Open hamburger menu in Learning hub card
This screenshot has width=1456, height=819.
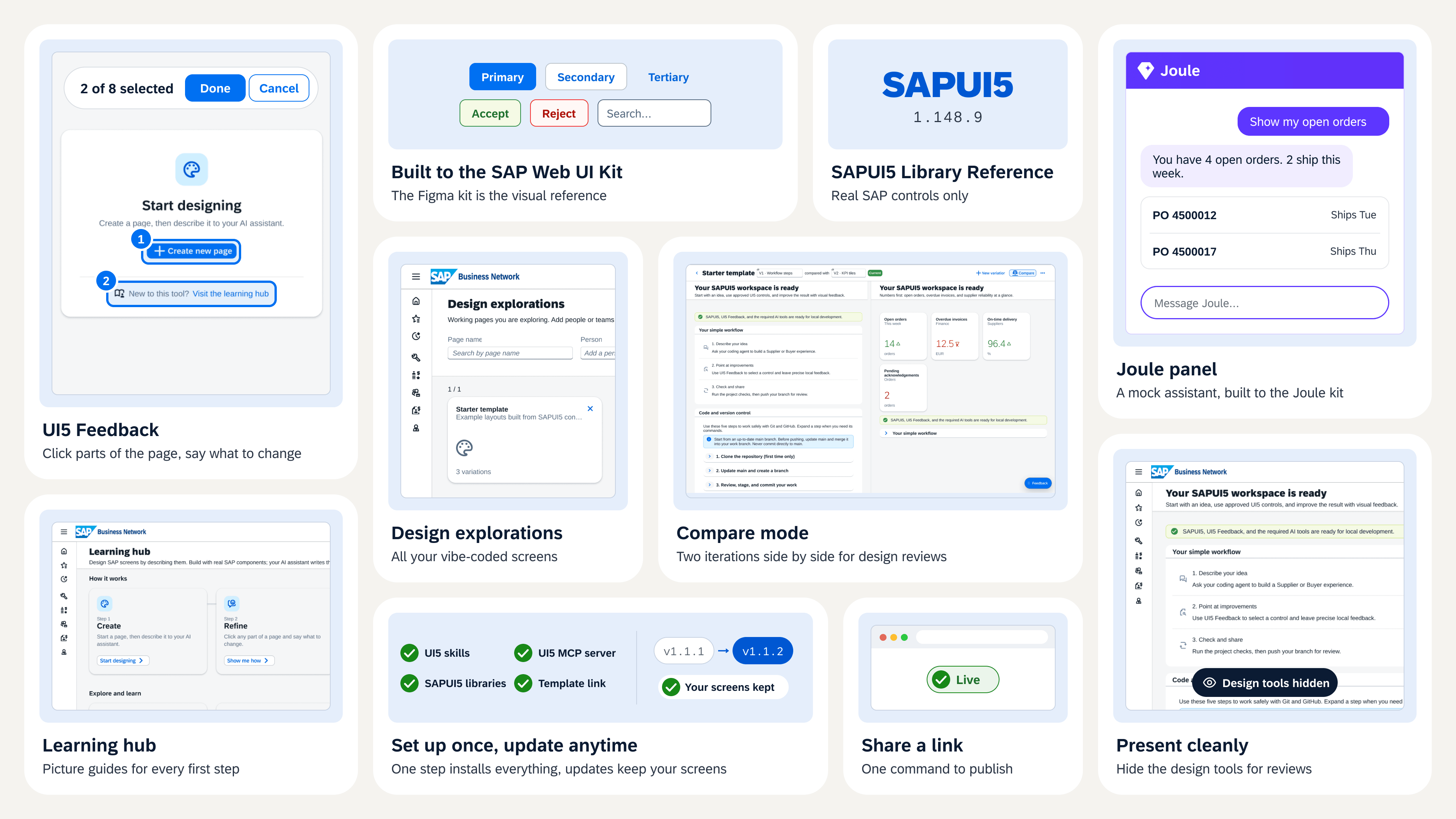point(64,532)
